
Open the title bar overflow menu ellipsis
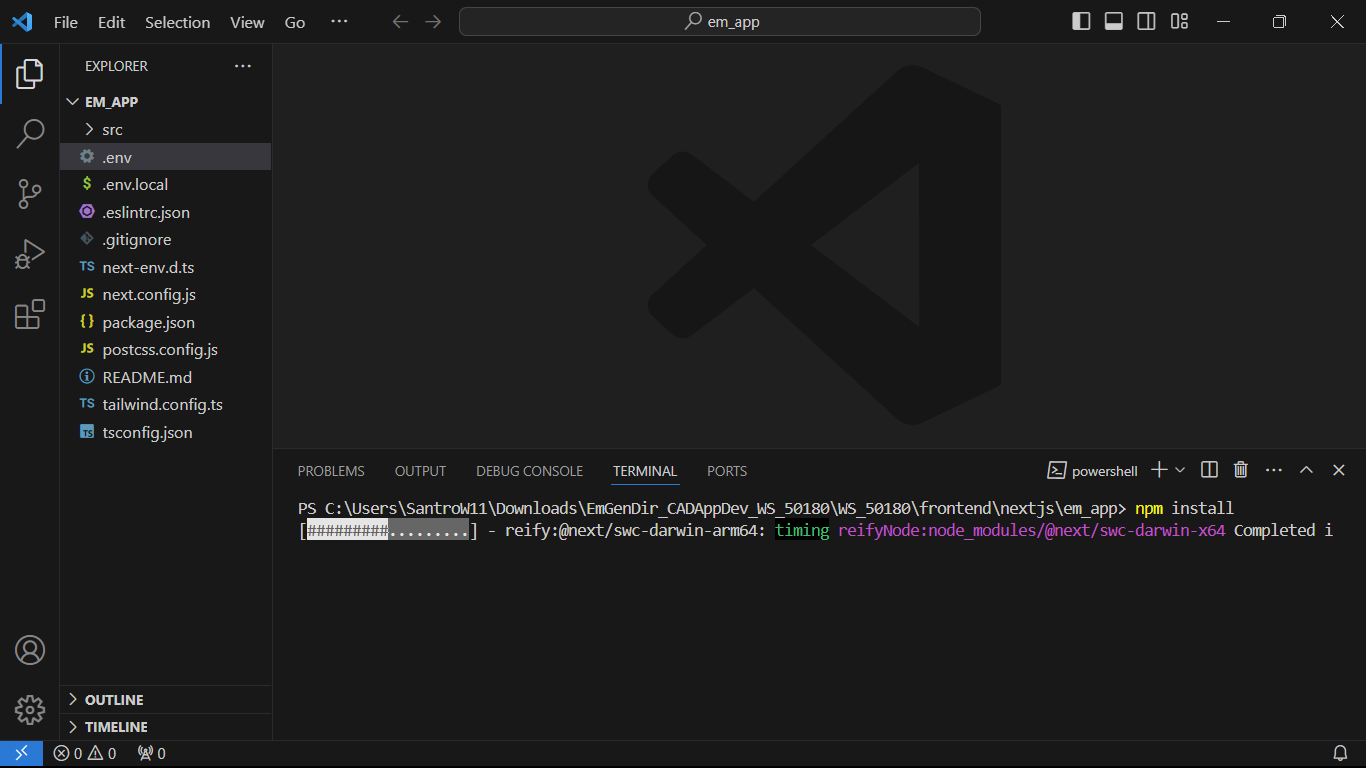click(x=339, y=22)
